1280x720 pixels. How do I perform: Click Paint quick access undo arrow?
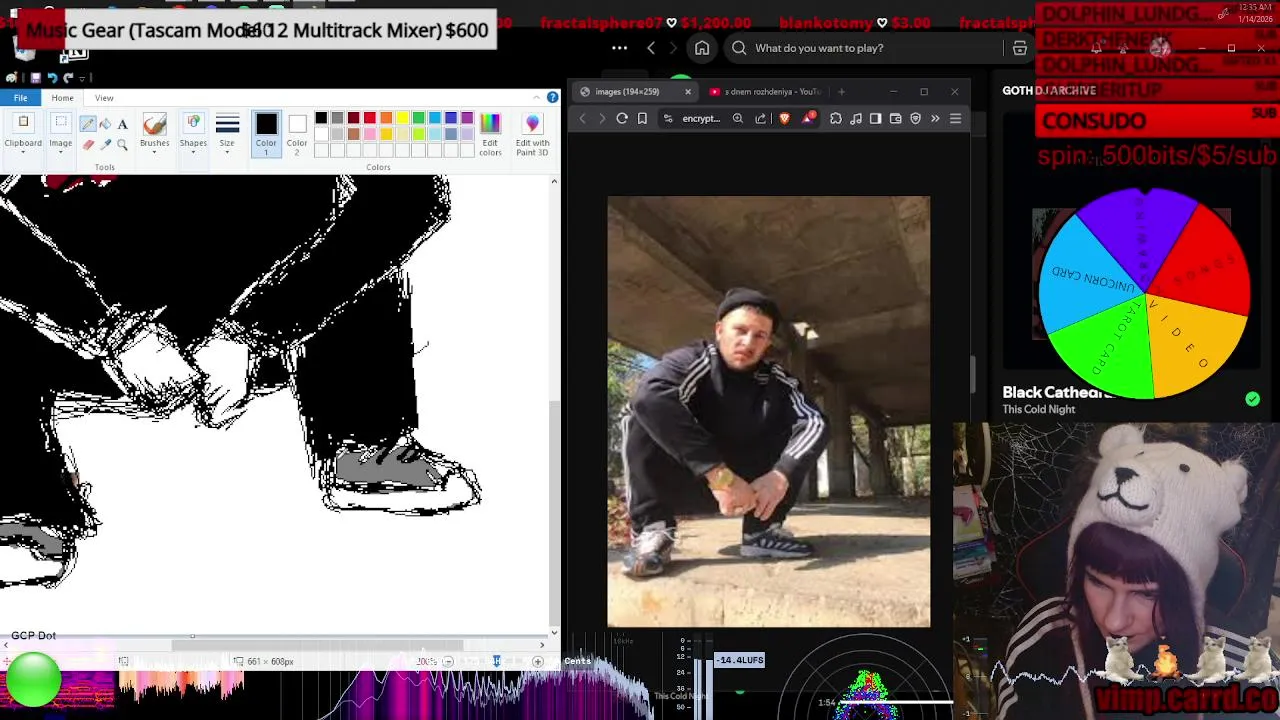(52, 78)
